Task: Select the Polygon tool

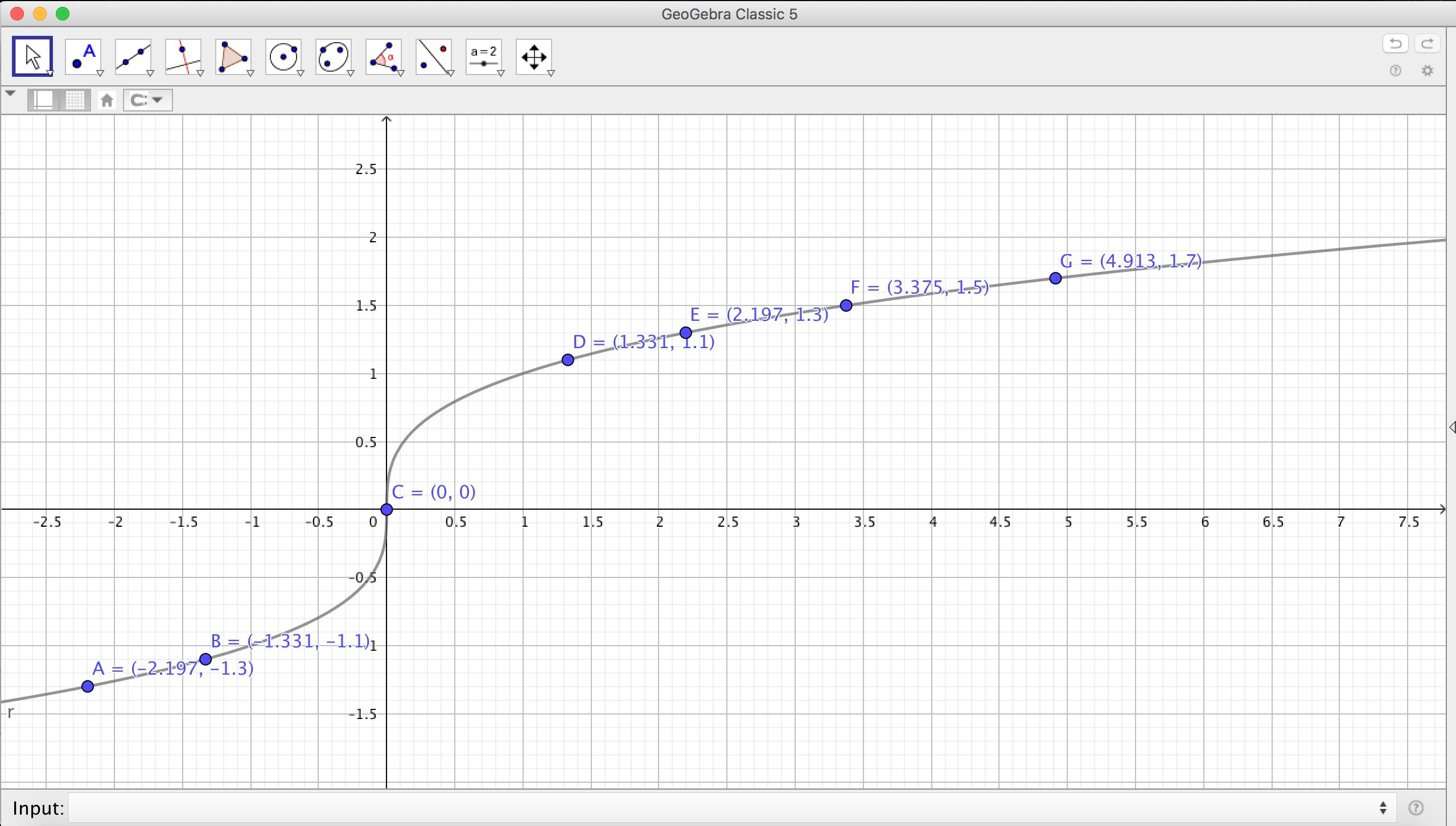Action: pyautogui.click(x=233, y=56)
